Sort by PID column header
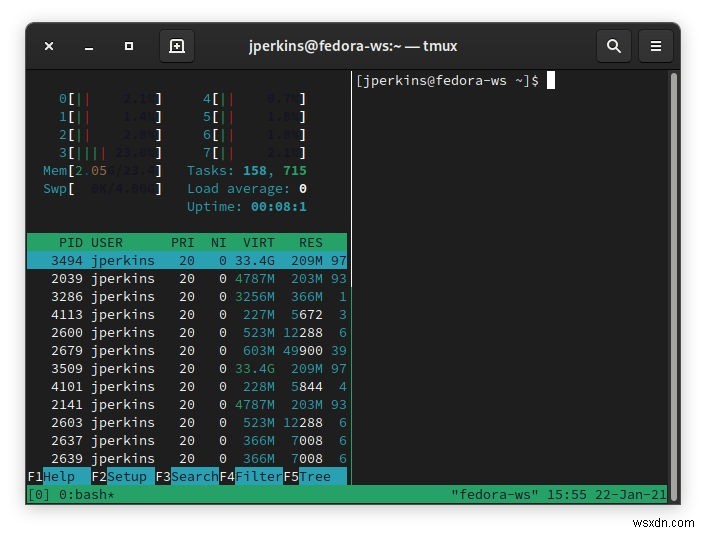This screenshot has width=706, height=533. 71,243
